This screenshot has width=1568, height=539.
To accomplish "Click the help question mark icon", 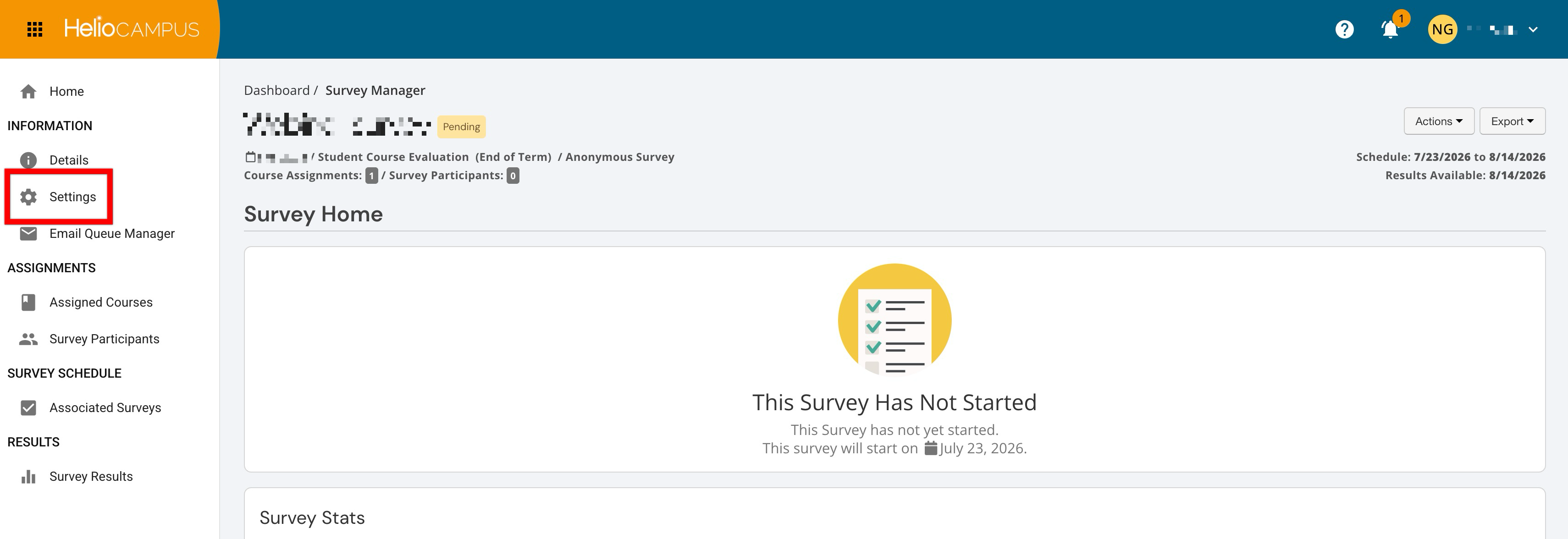I will point(1344,29).
